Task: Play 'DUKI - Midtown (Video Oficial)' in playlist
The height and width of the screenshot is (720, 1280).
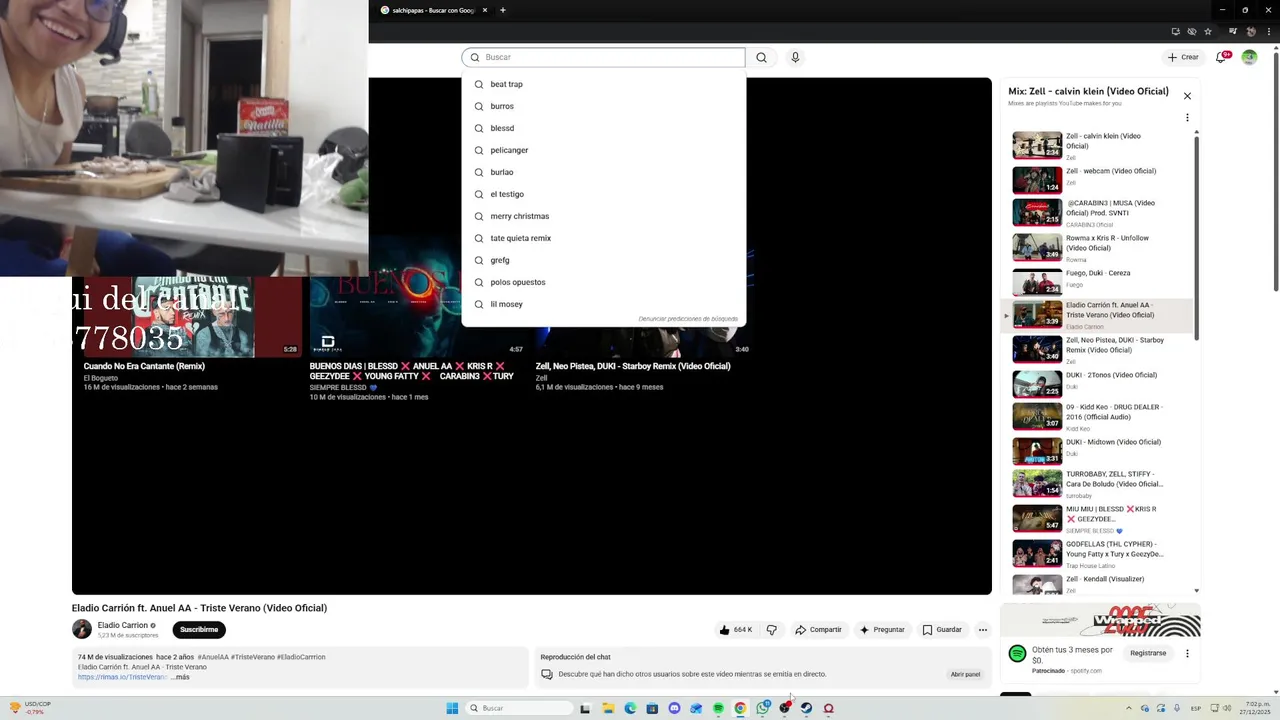Action: click(1098, 451)
